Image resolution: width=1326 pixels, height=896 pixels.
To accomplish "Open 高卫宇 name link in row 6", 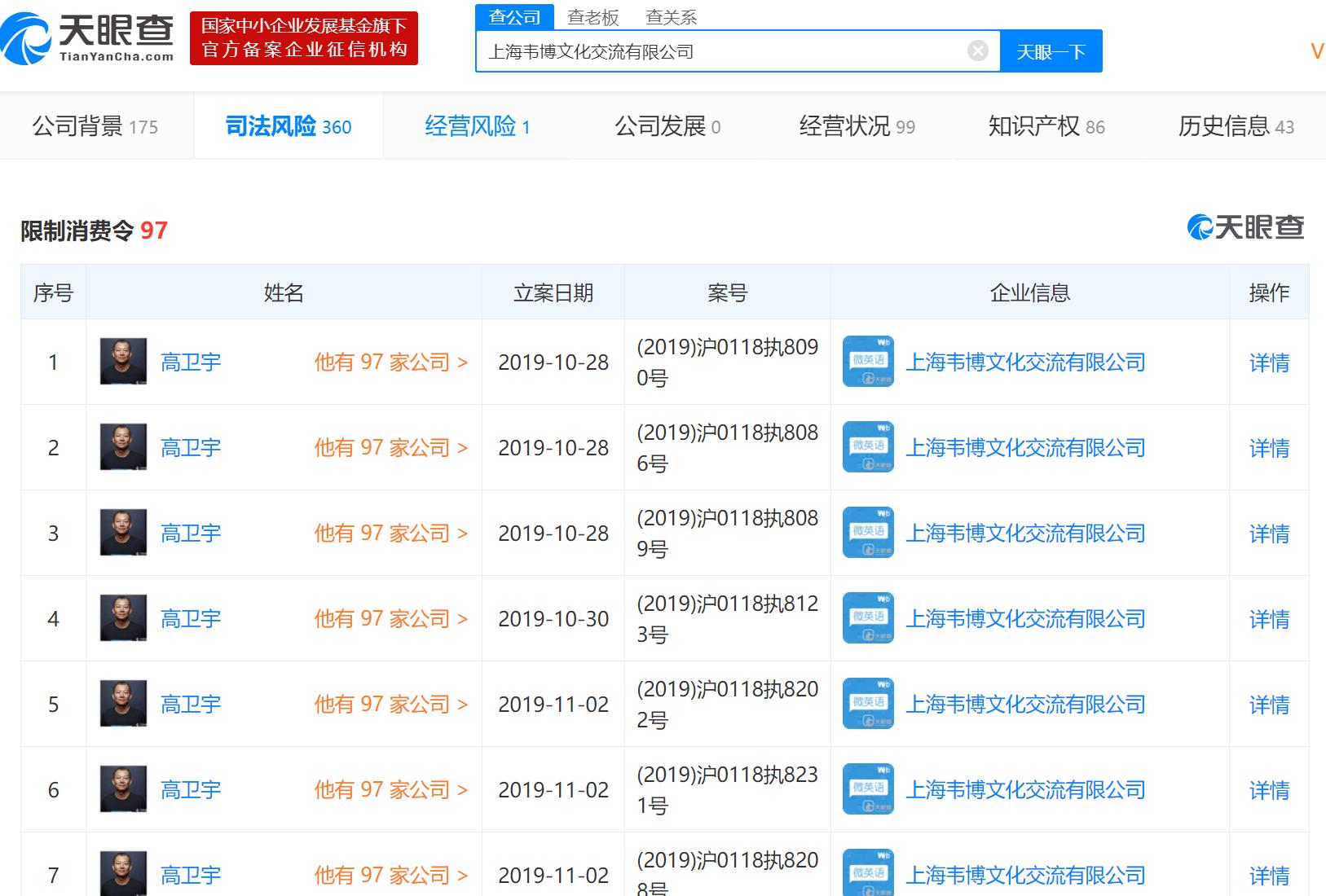I will (191, 790).
